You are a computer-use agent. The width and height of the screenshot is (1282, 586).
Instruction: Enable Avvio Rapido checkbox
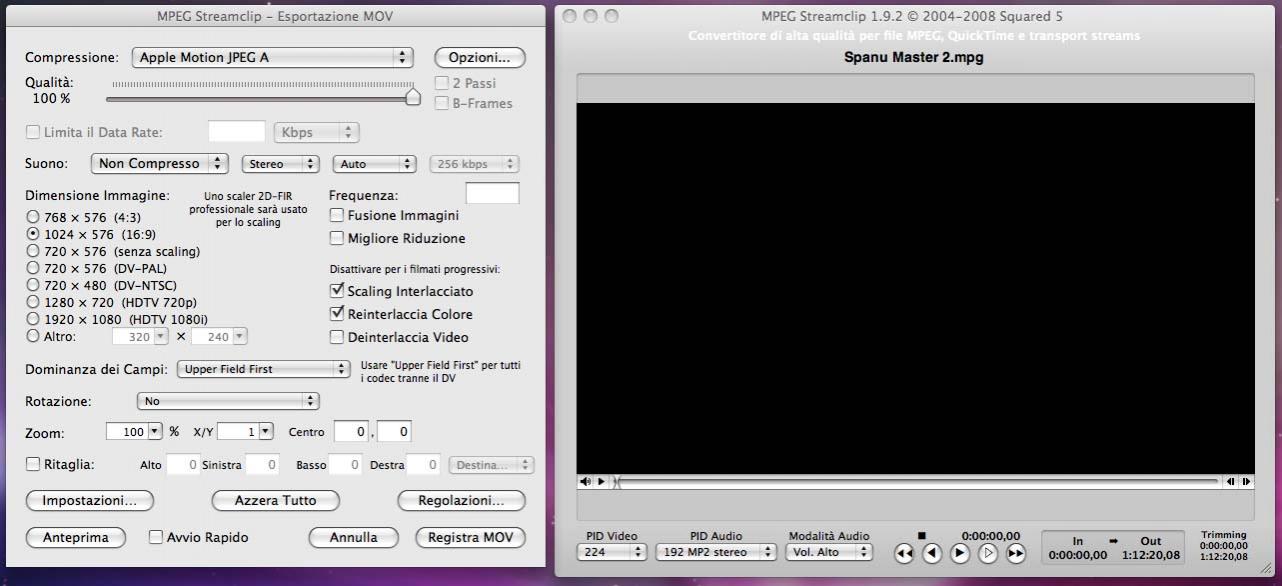point(155,537)
